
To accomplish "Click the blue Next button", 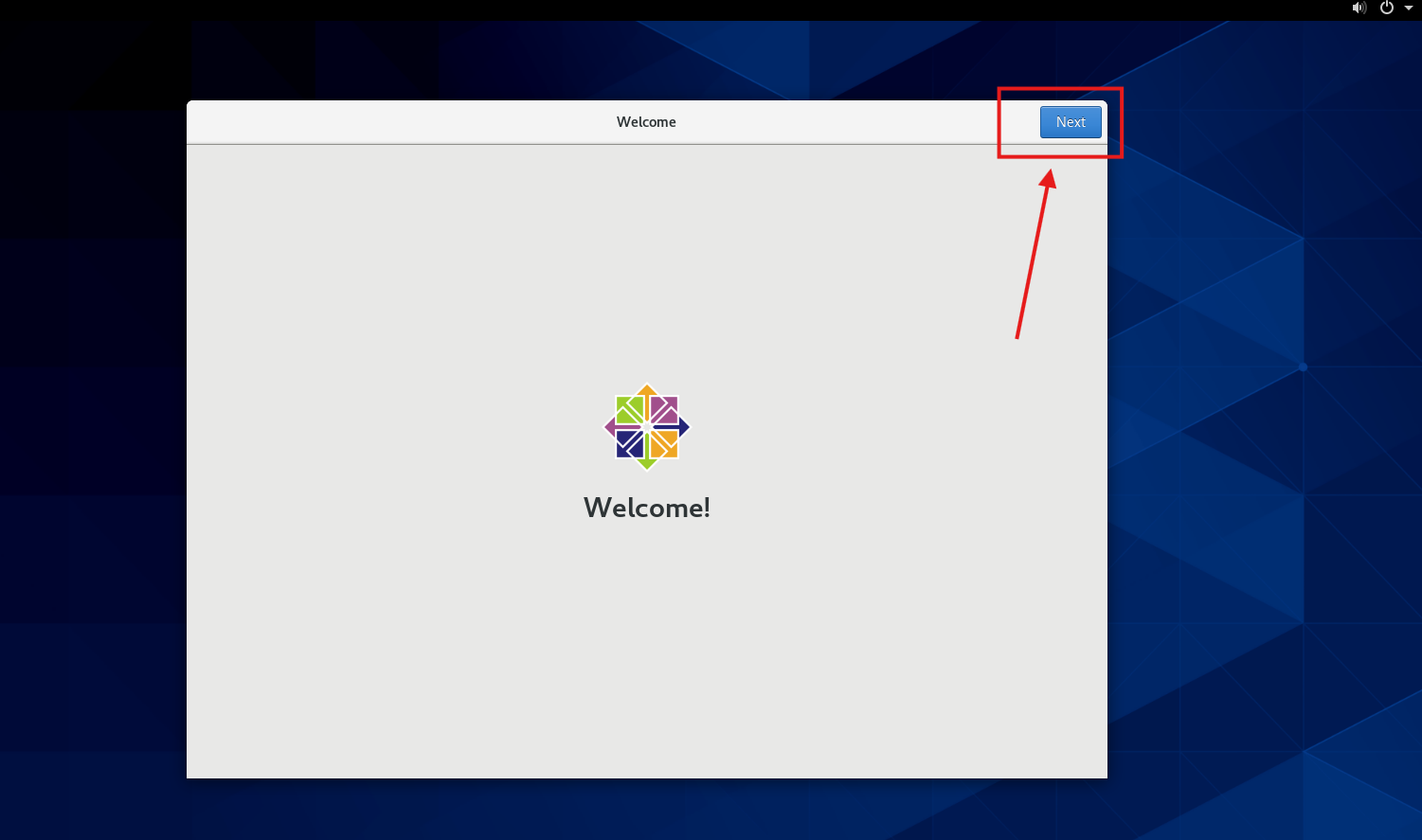I will point(1071,122).
